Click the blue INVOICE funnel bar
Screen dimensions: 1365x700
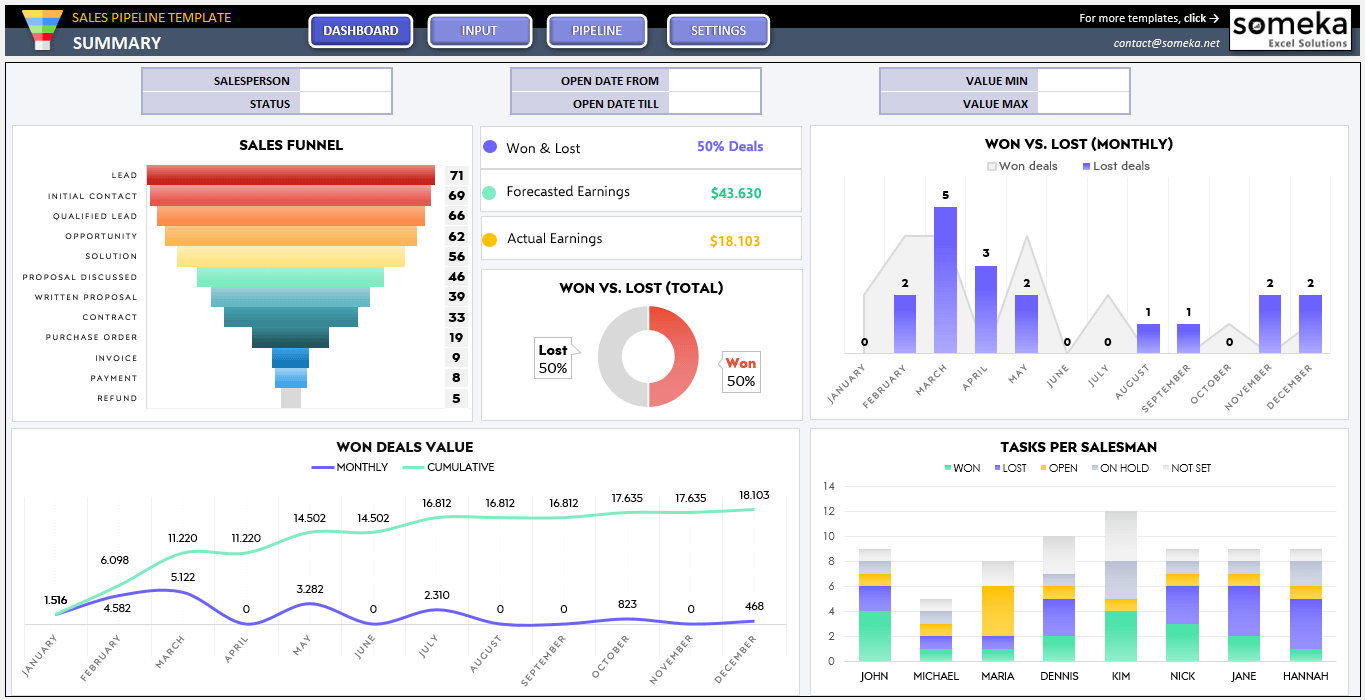291,358
